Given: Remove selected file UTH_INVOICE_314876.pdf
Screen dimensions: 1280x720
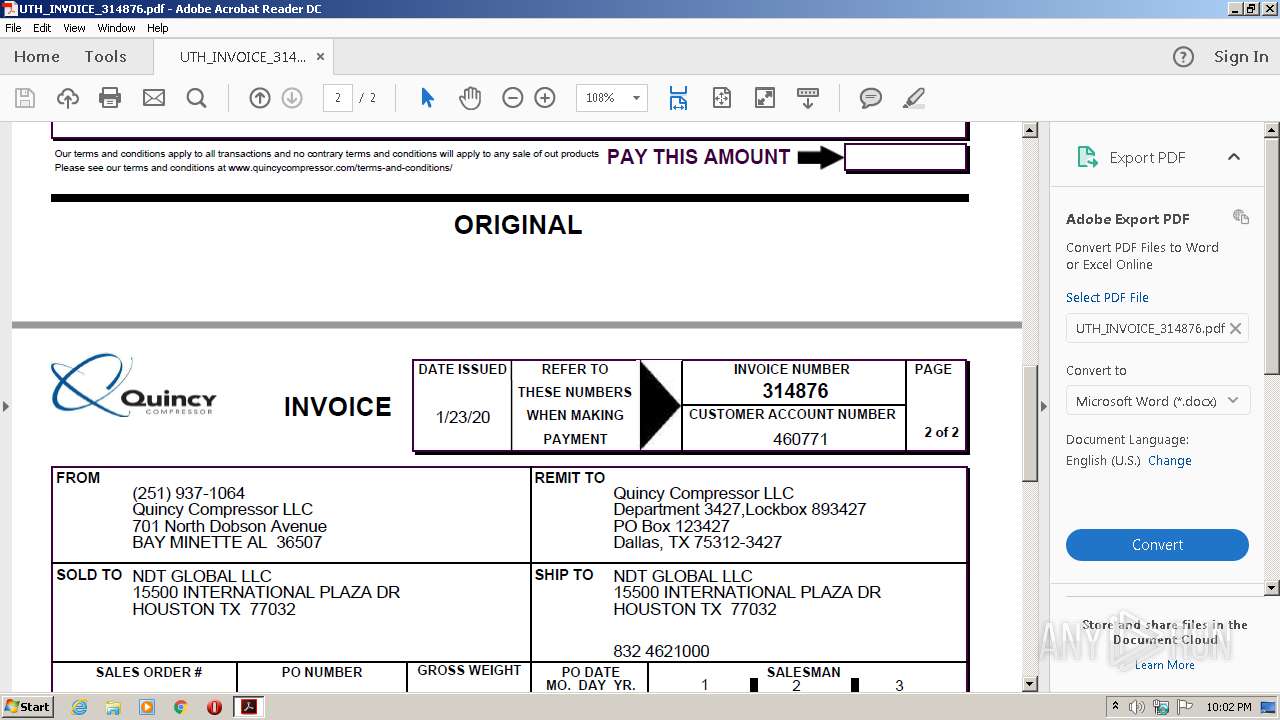Looking at the screenshot, I should 1235,328.
